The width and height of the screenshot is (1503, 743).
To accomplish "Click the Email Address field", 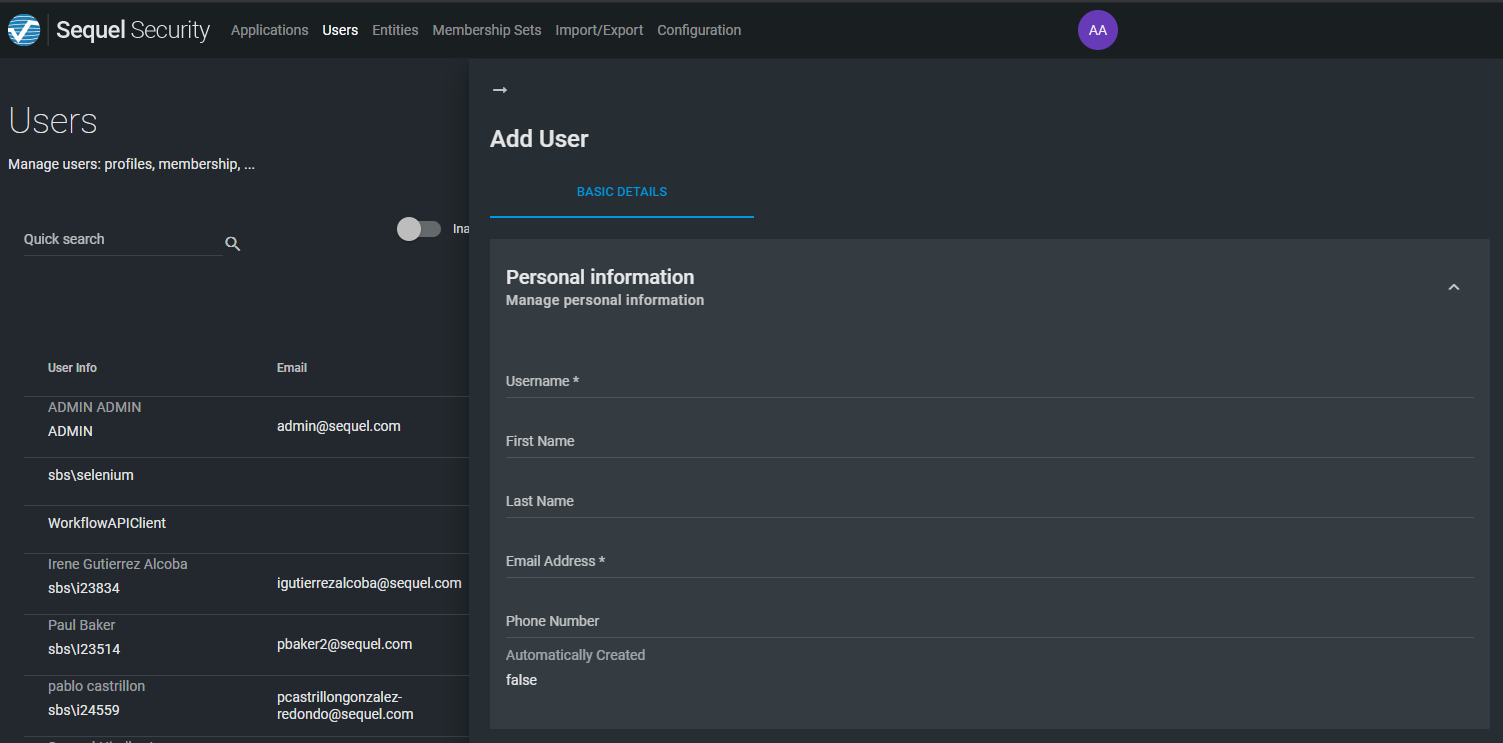I will click(x=990, y=561).
